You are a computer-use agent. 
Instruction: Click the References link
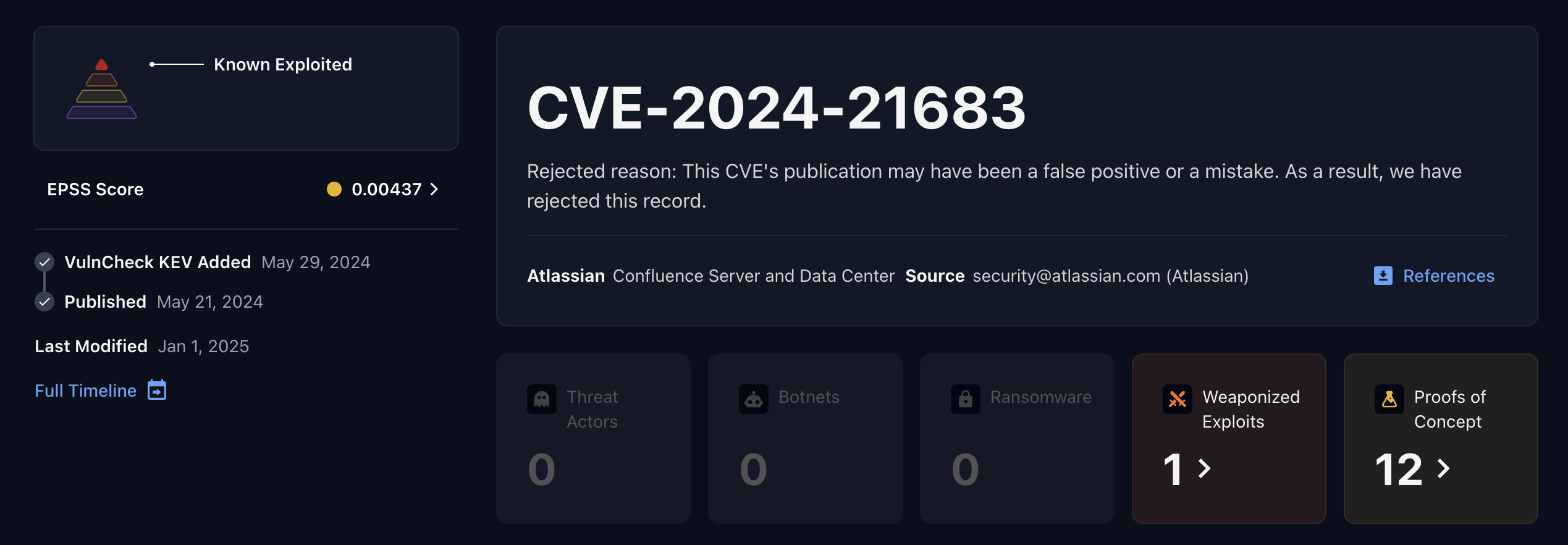1448,276
